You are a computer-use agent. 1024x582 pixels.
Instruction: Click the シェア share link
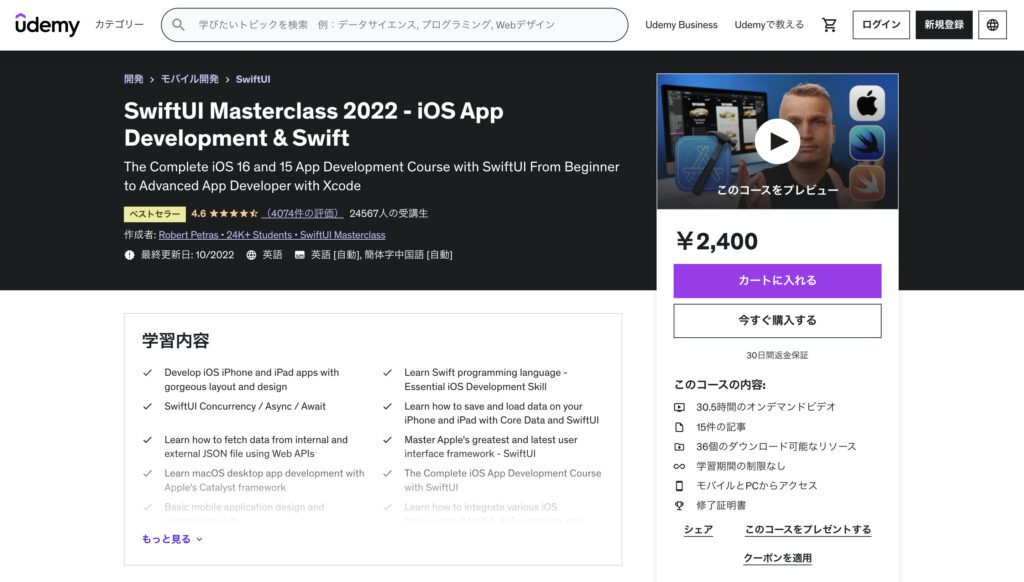tap(698, 530)
